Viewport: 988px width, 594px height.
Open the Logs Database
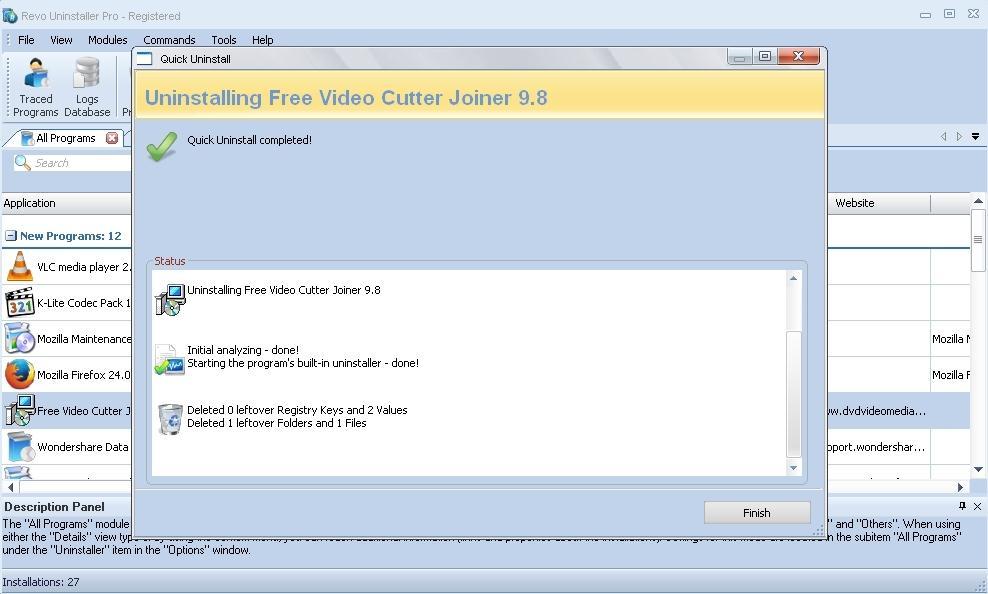(x=87, y=86)
